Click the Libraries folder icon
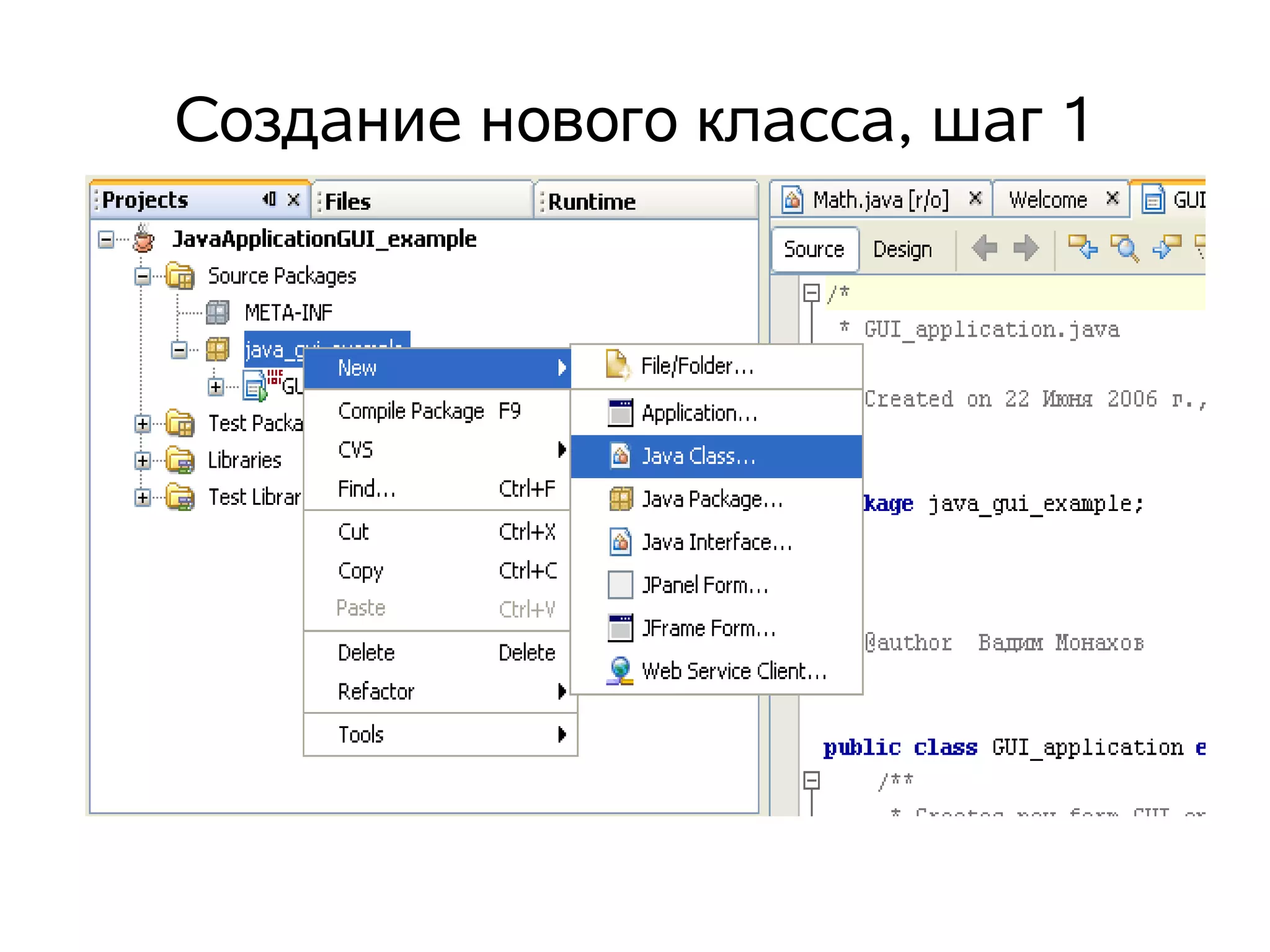The image size is (1270, 952). point(180,460)
